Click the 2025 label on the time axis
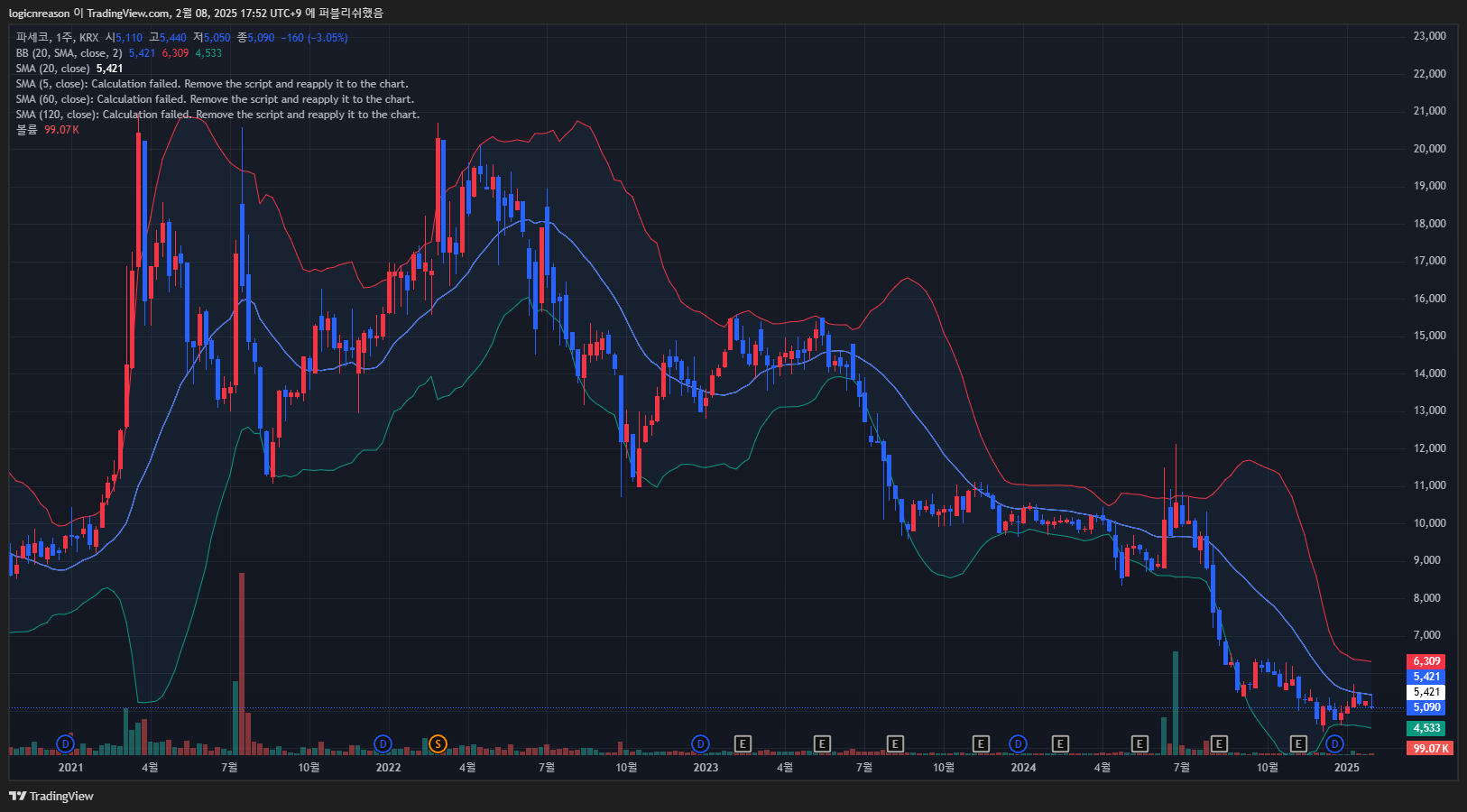The height and width of the screenshot is (812, 1467). point(1346,768)
